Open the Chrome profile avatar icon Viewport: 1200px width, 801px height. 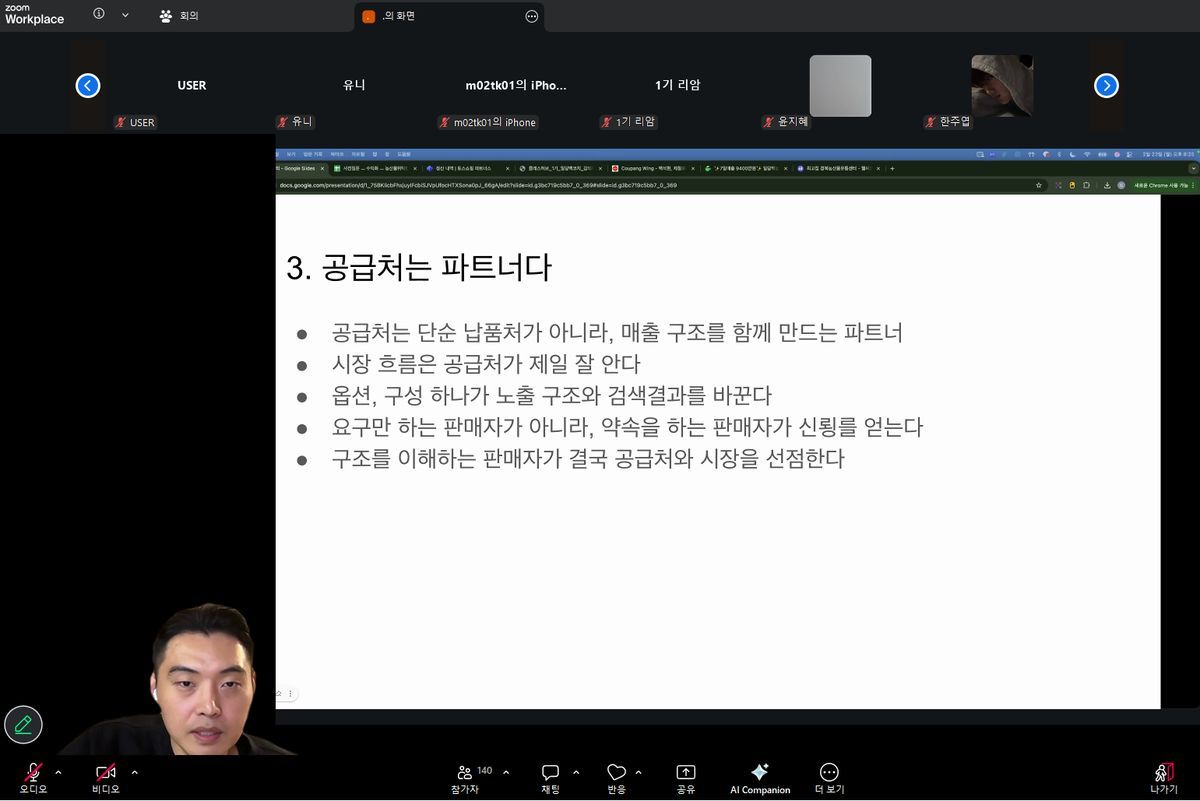[1121, 185]
